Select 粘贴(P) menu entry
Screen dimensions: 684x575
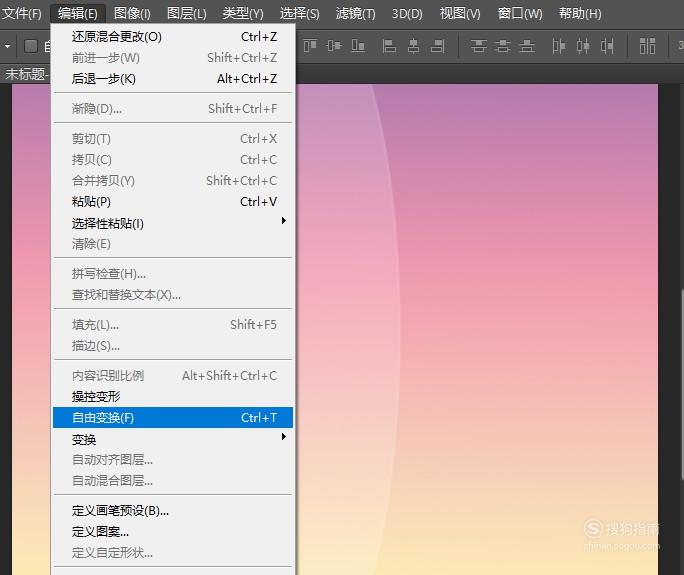coord(173,202)
